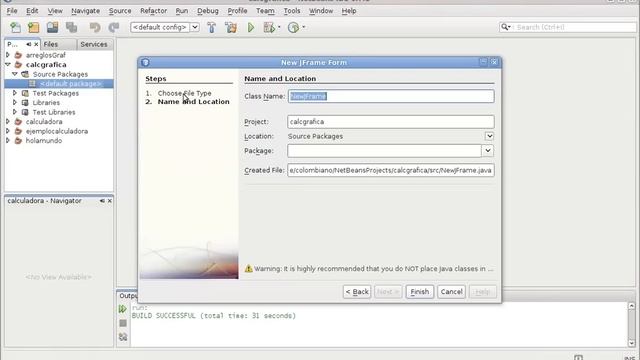The image size is (640, 360).
Task: Click the holamundo project icon
Action: pyautogui.click(x=18, y=140)
